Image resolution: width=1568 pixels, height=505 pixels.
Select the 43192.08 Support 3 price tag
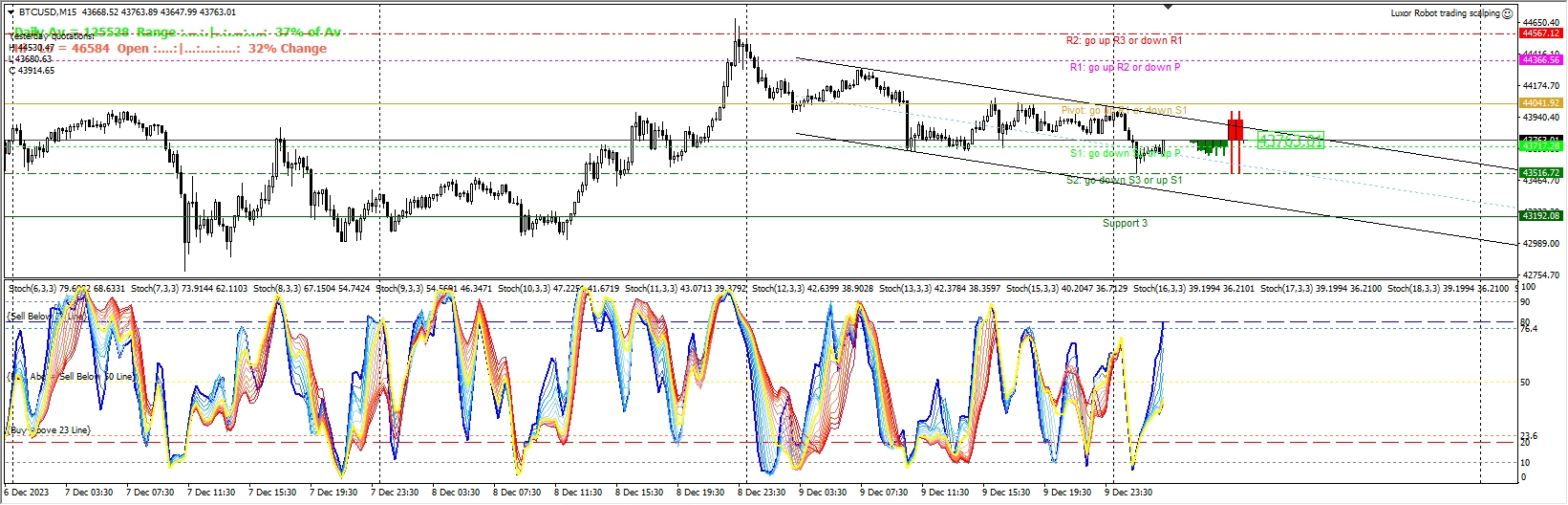1540,216
